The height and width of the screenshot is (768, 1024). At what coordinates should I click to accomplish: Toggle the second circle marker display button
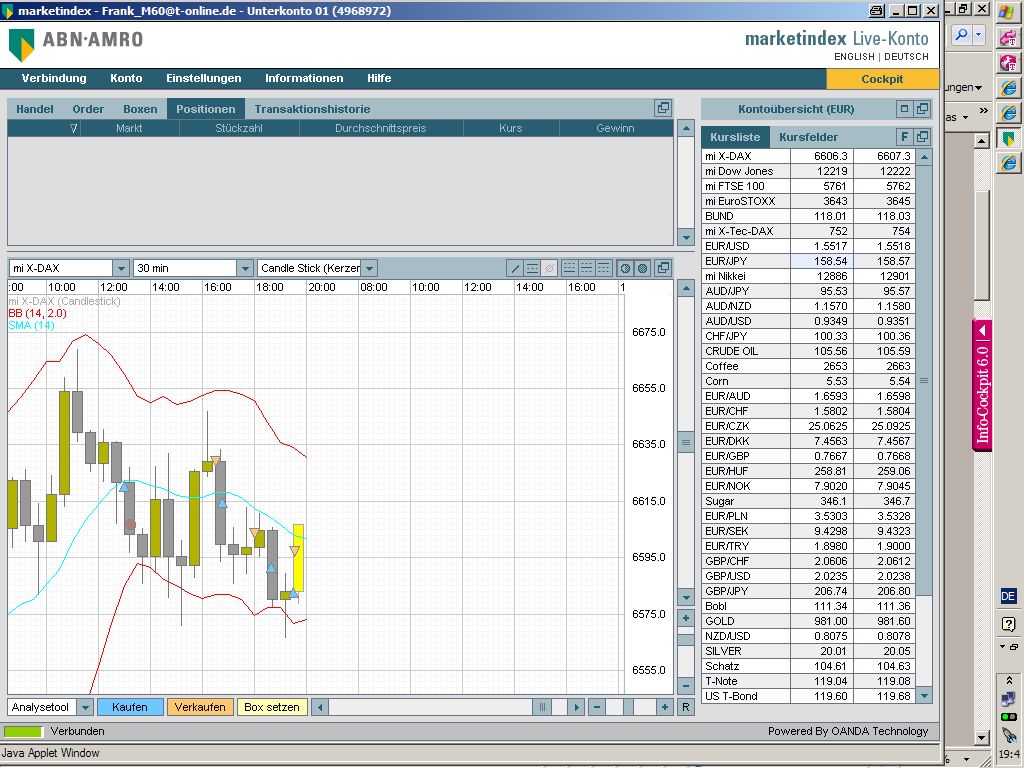[642, 268]
